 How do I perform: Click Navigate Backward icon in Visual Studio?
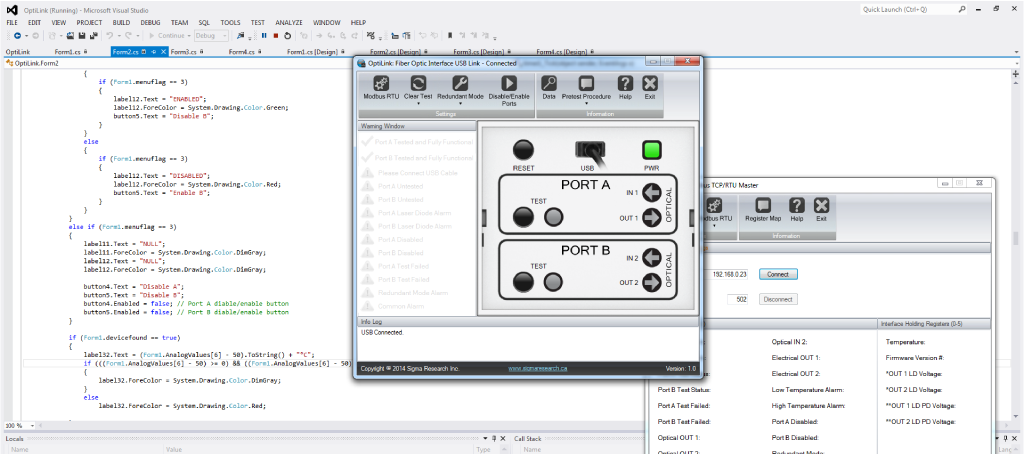click(x=18, y=36)
